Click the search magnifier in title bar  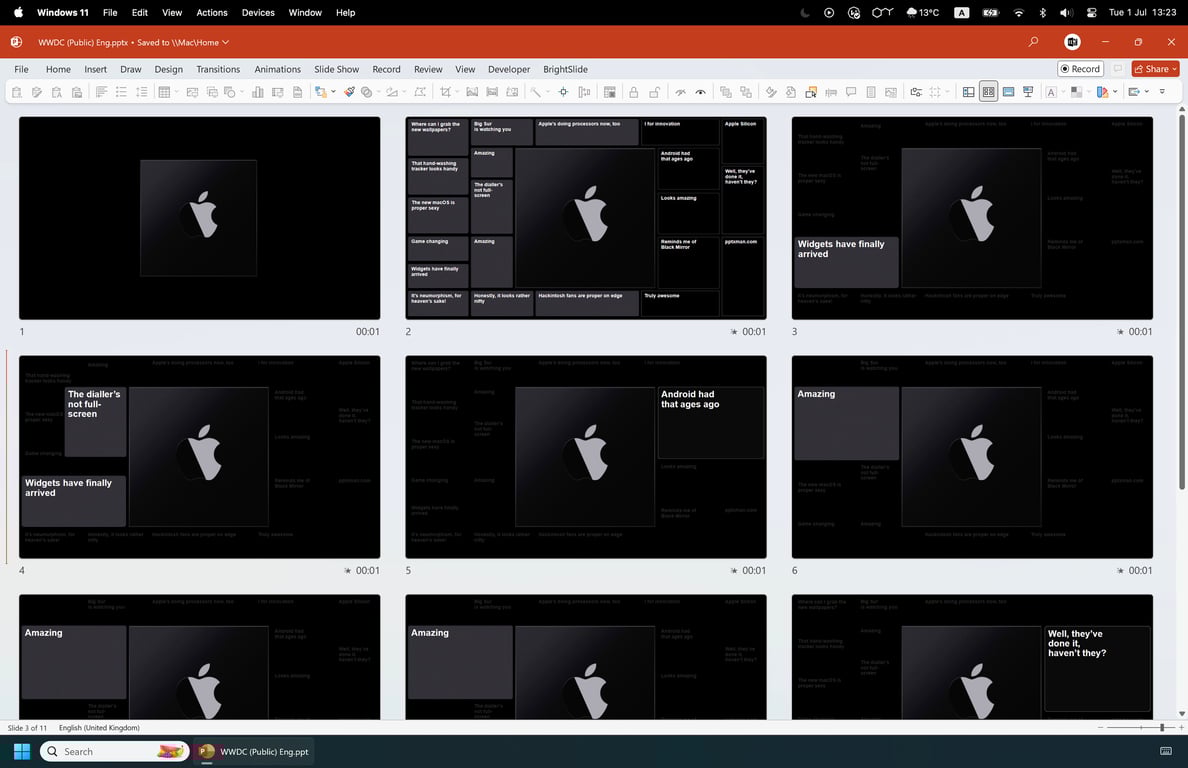(1033, 42)
